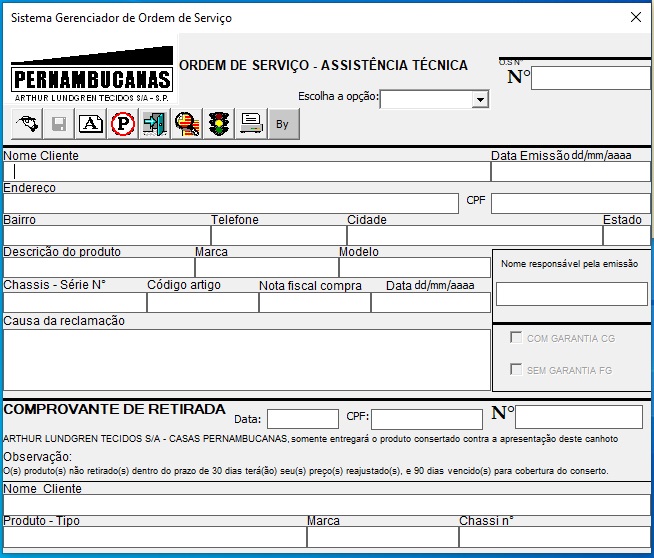Image resolution: width=654 pixels, height=558 pixels.
Task: Open search with the magnifying glass icon
Action: pos(187,124)
